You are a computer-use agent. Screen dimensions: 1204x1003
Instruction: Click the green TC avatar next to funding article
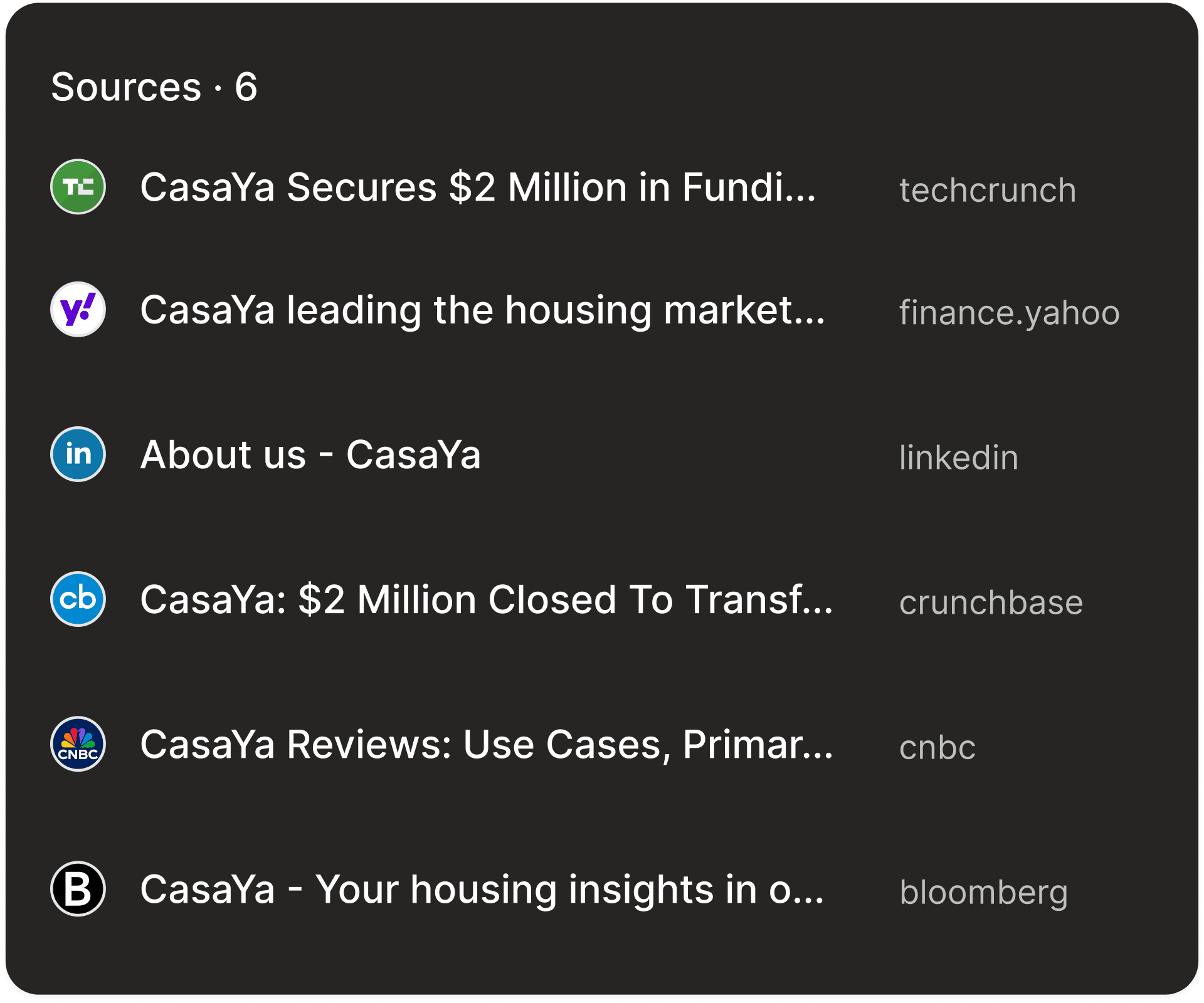click(77, 186)
